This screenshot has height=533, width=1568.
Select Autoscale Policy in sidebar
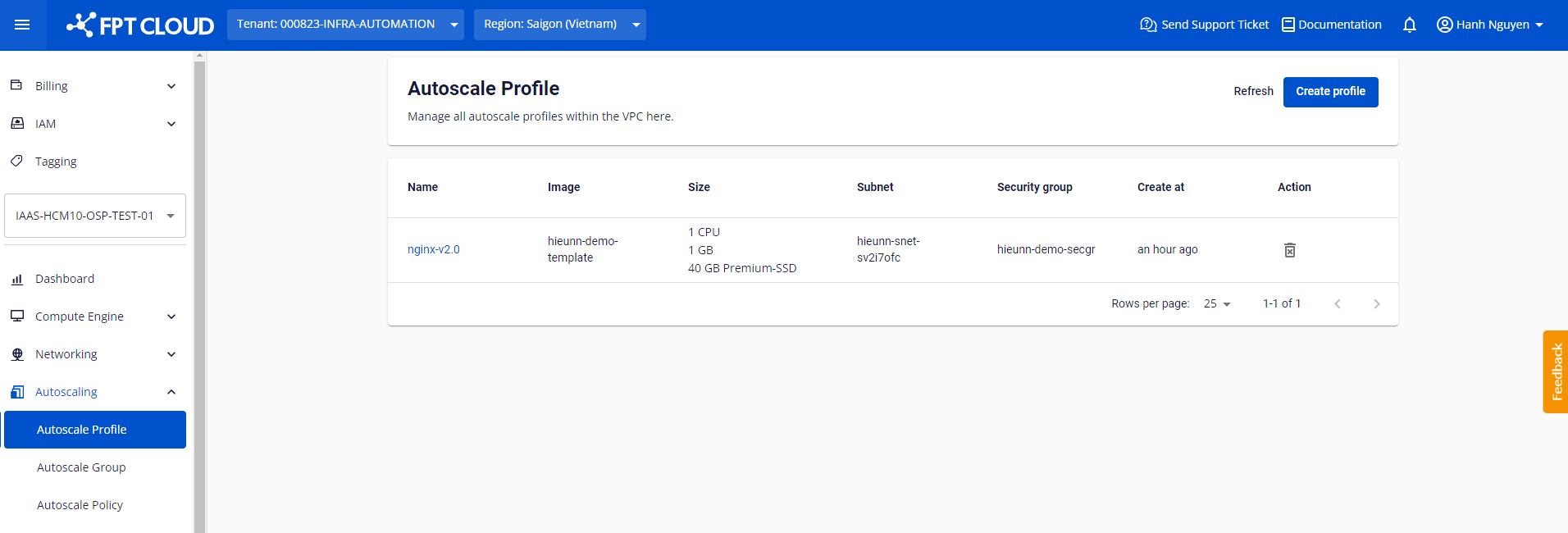pyautogui.click(x=80, y=505)
